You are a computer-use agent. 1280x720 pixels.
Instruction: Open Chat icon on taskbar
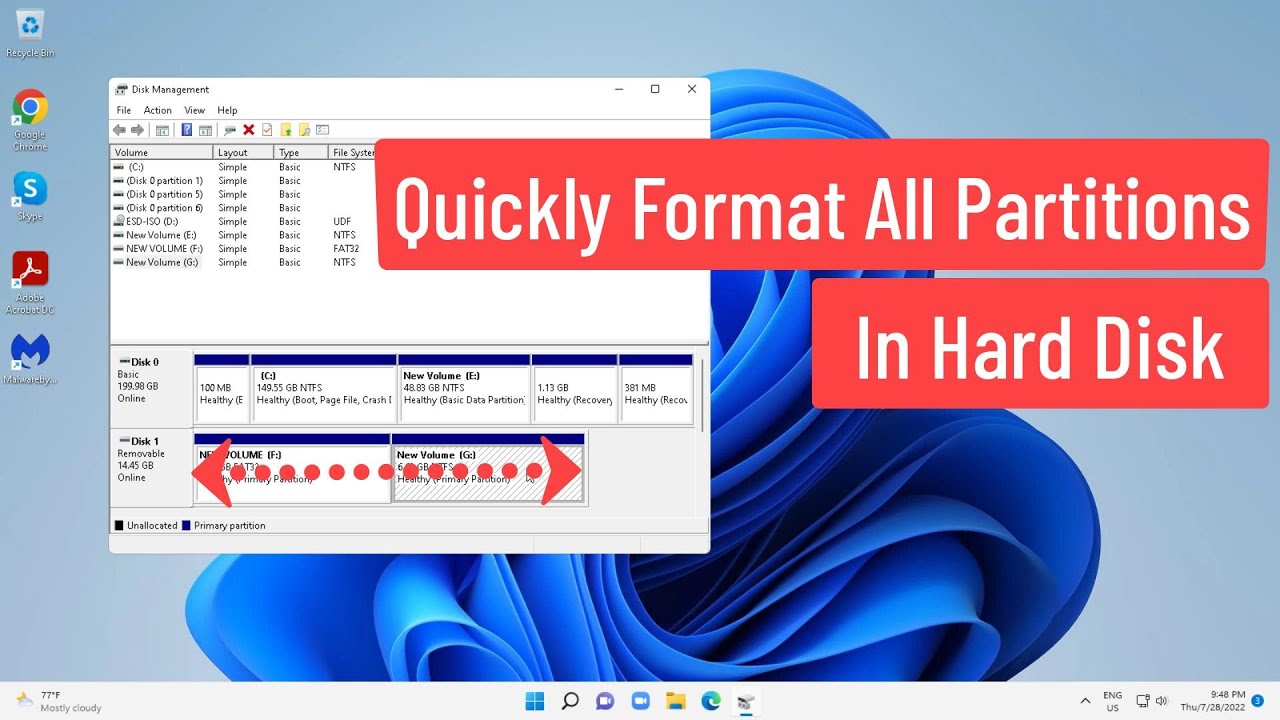[x=605, y=701]
